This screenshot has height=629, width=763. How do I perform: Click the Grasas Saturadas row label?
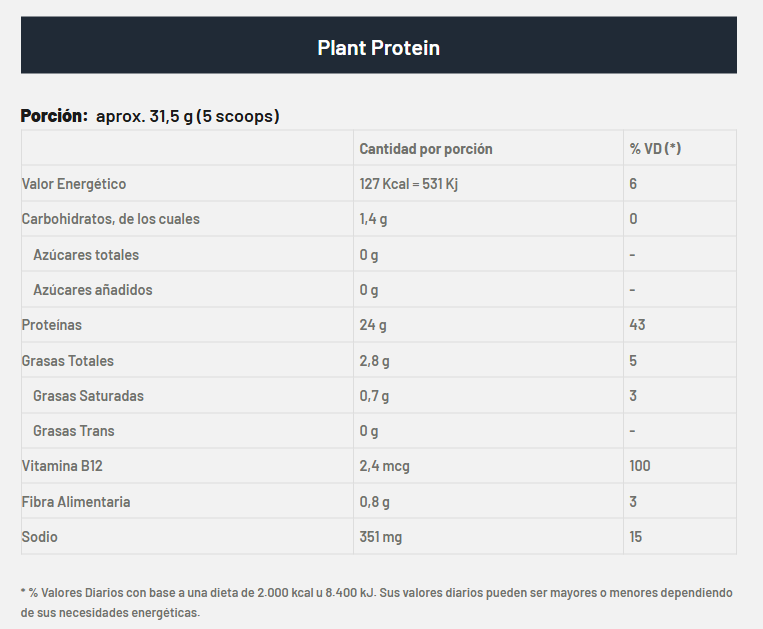[x=88, y=396]
